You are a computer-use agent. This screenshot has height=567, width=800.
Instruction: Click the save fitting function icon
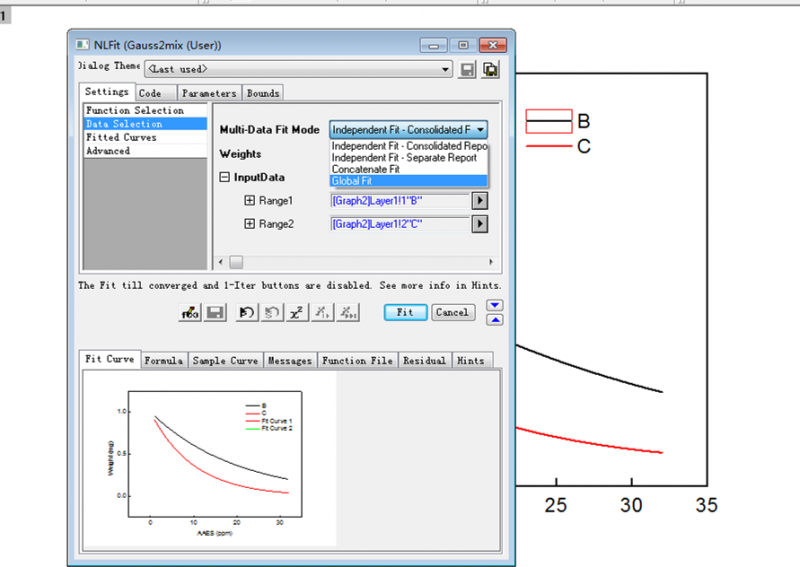coord(215,312)
